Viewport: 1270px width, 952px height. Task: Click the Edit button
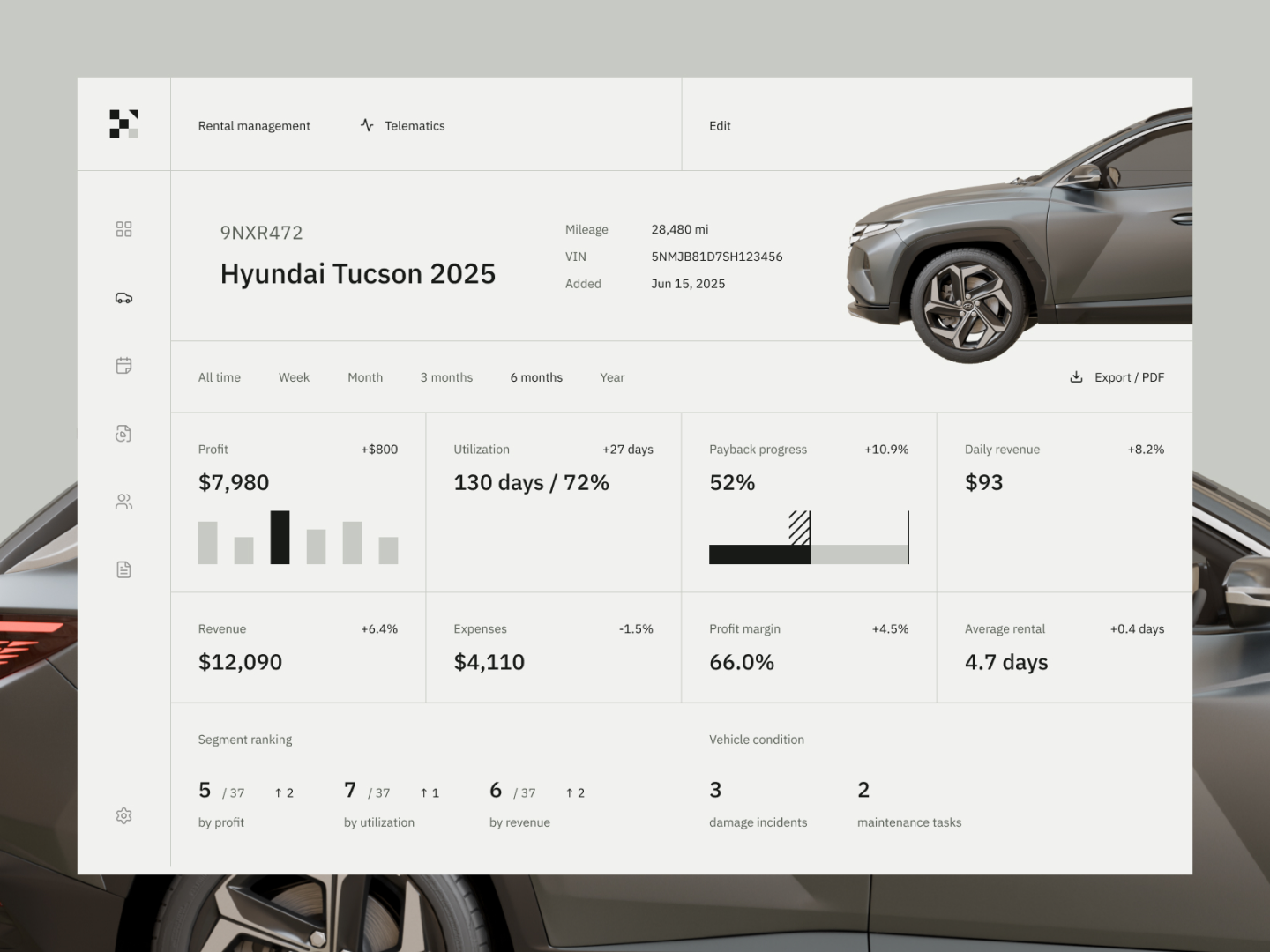720,126
